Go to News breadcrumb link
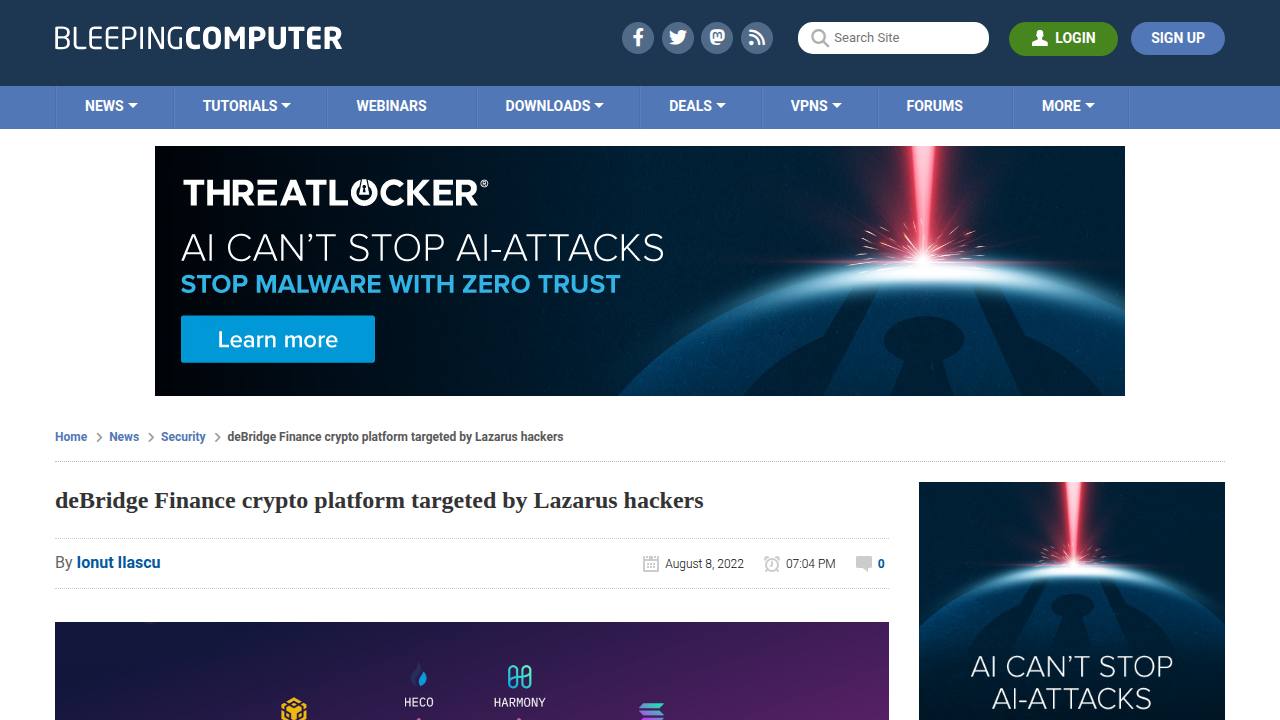Image resolution: width=1280 pixels, height=720 pixels. coord(124,437)
